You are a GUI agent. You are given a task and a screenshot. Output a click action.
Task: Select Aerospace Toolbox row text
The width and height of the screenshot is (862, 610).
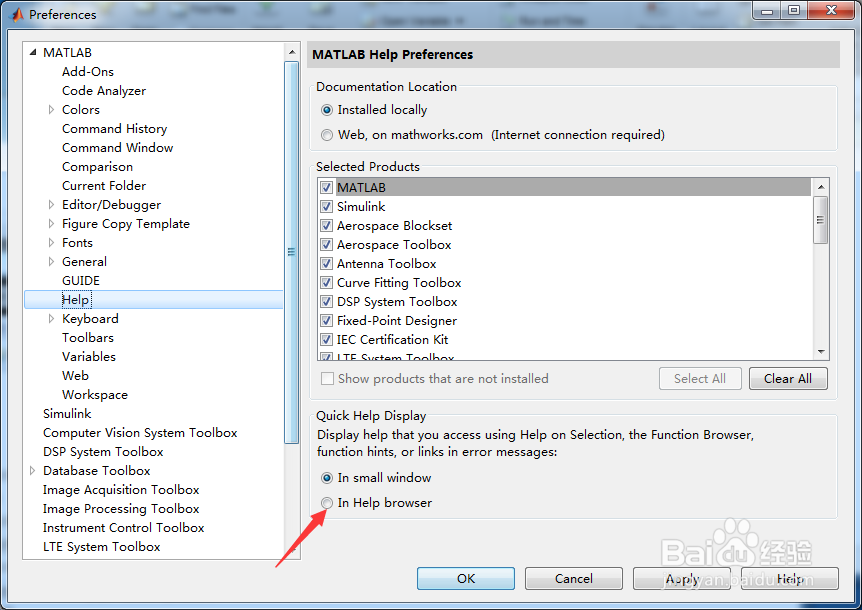tap(394, 245)
